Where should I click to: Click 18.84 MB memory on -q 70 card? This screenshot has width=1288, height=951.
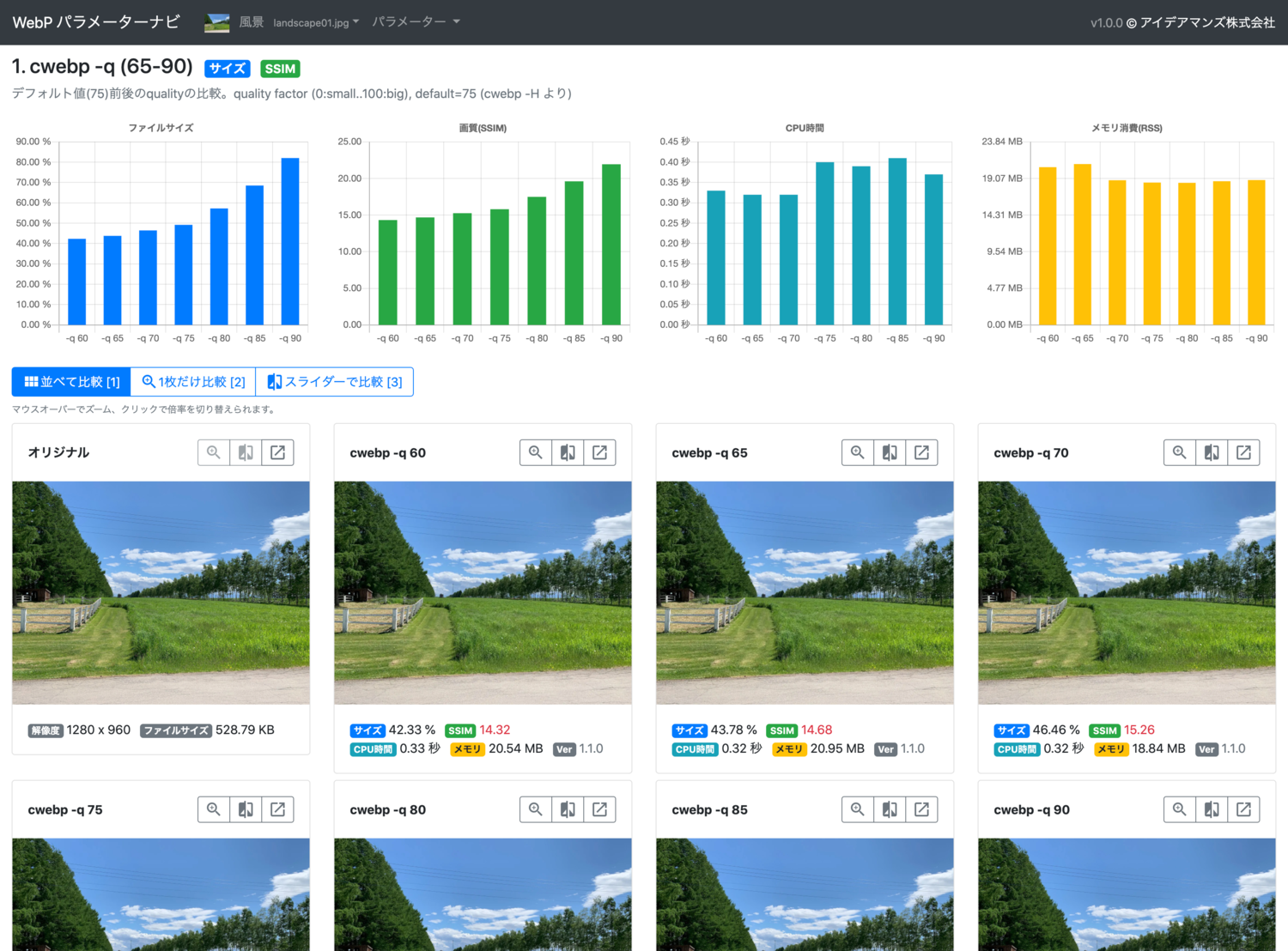(1158, 748)
